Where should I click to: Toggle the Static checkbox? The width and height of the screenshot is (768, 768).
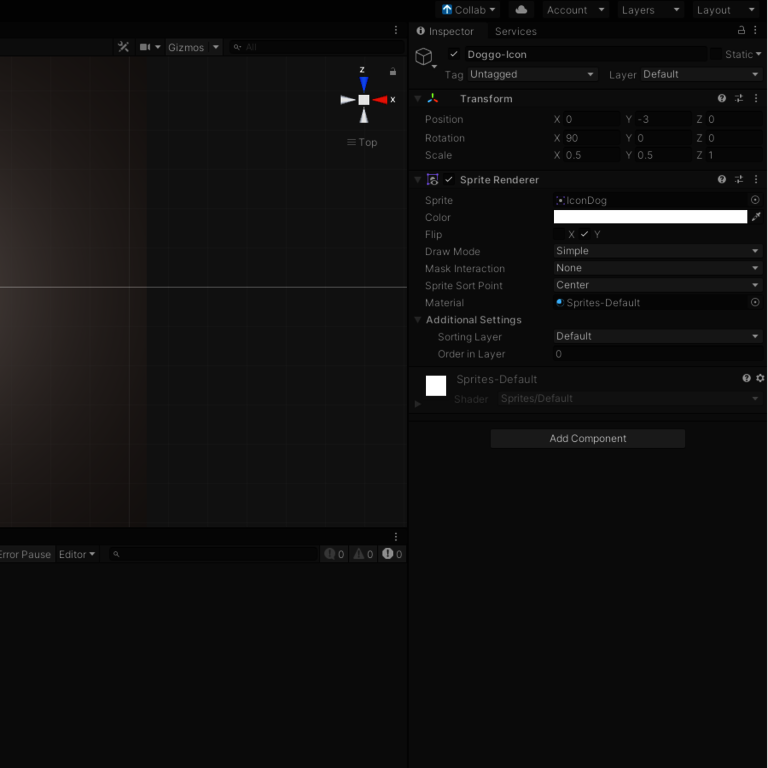tap(716, 54)
